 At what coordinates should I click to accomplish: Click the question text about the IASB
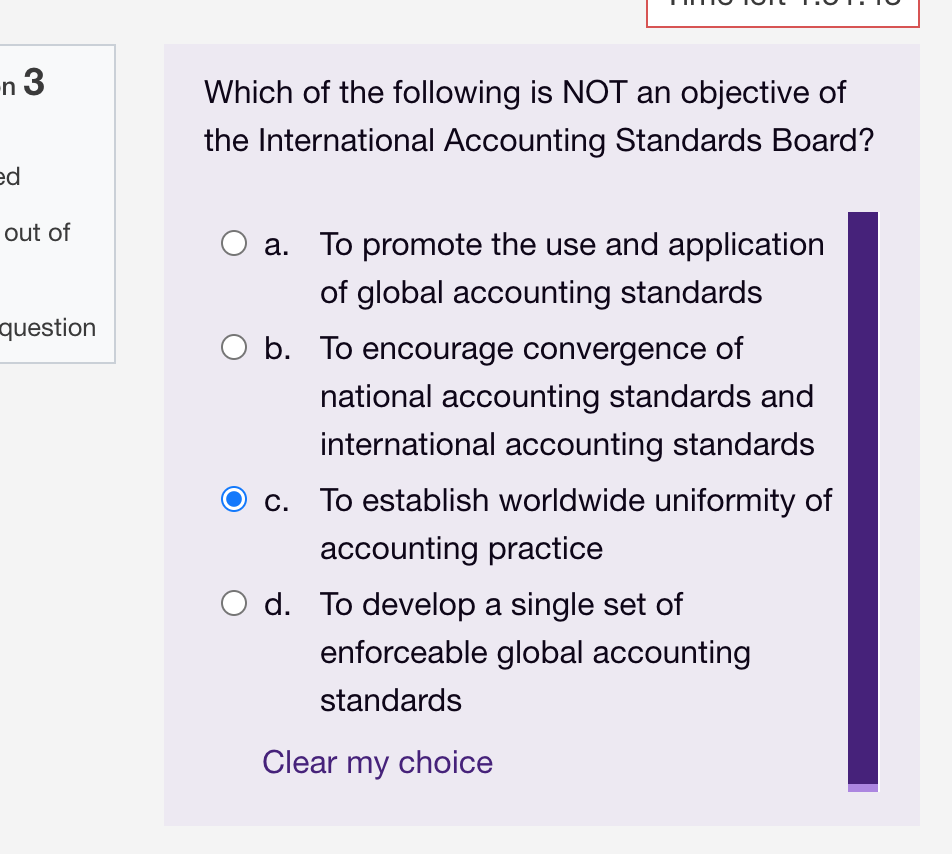538,116
